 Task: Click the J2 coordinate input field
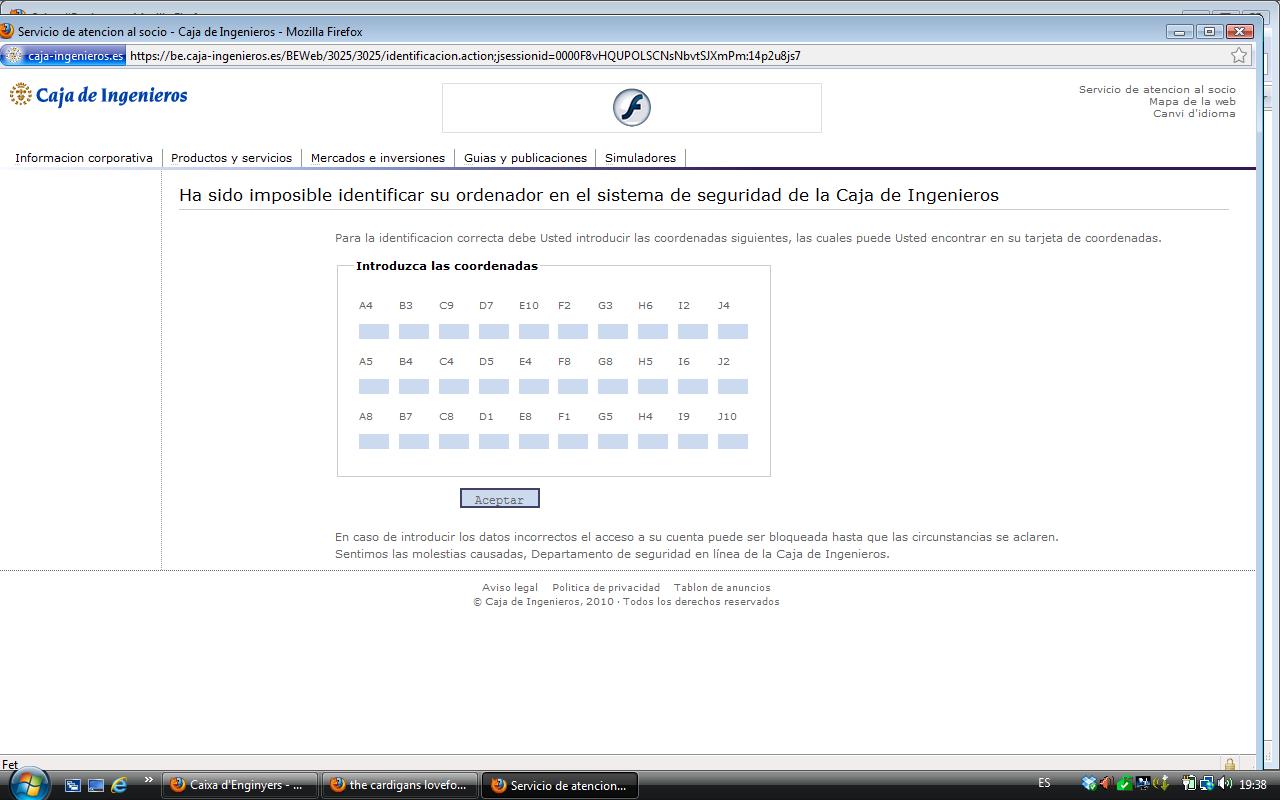tap(733, 386)
